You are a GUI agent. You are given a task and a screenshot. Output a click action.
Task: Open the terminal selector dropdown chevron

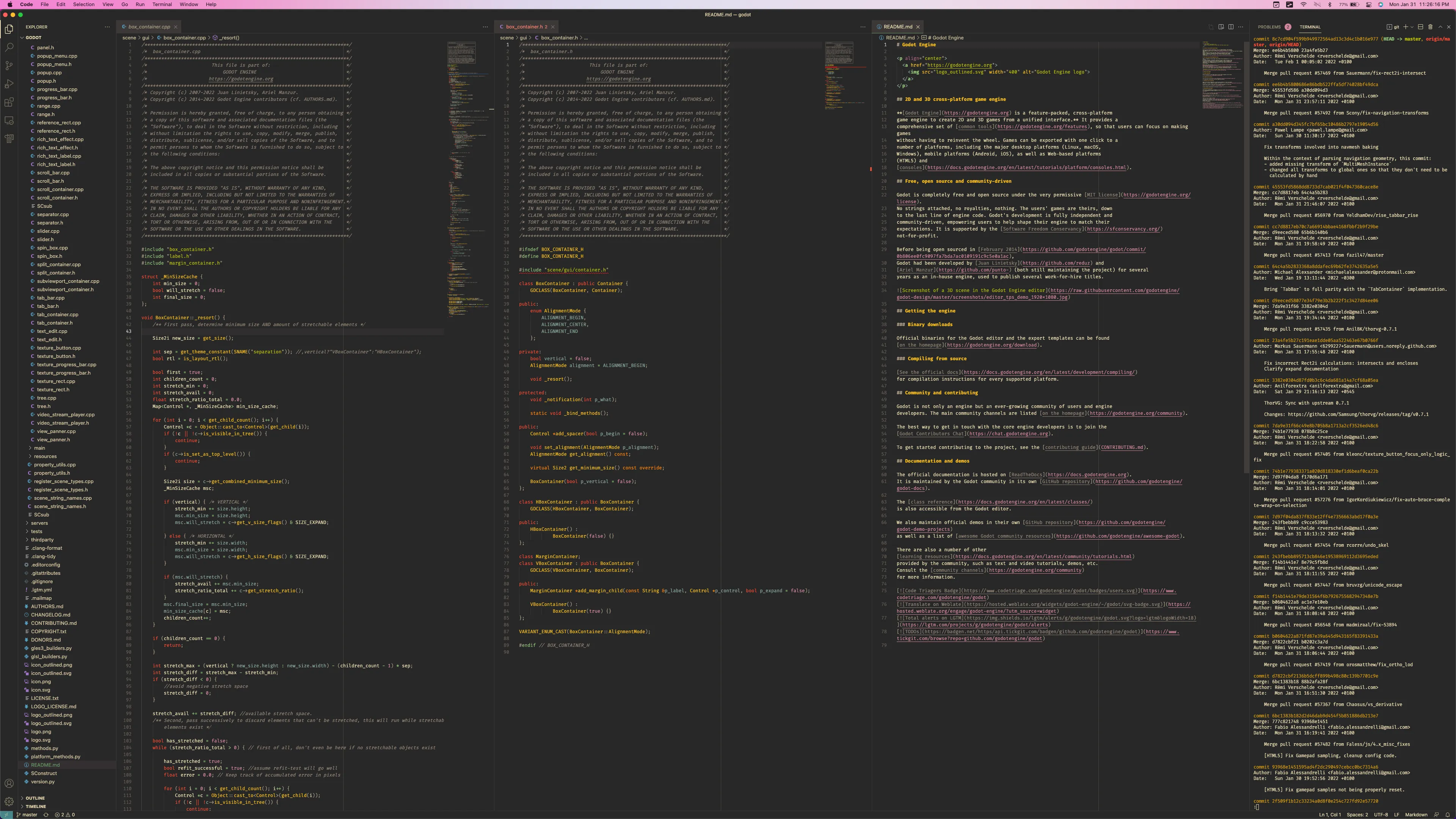click(x=1412, y=27)
